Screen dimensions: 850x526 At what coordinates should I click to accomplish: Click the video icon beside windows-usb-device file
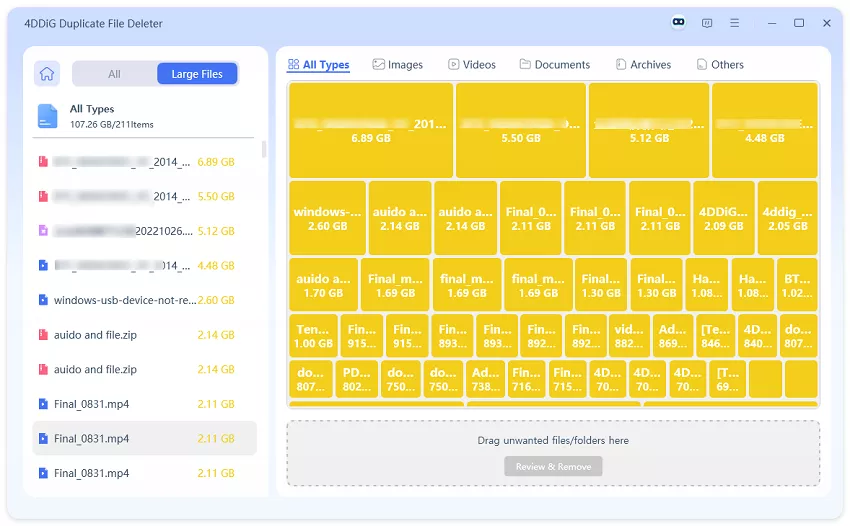coord(43,300)
